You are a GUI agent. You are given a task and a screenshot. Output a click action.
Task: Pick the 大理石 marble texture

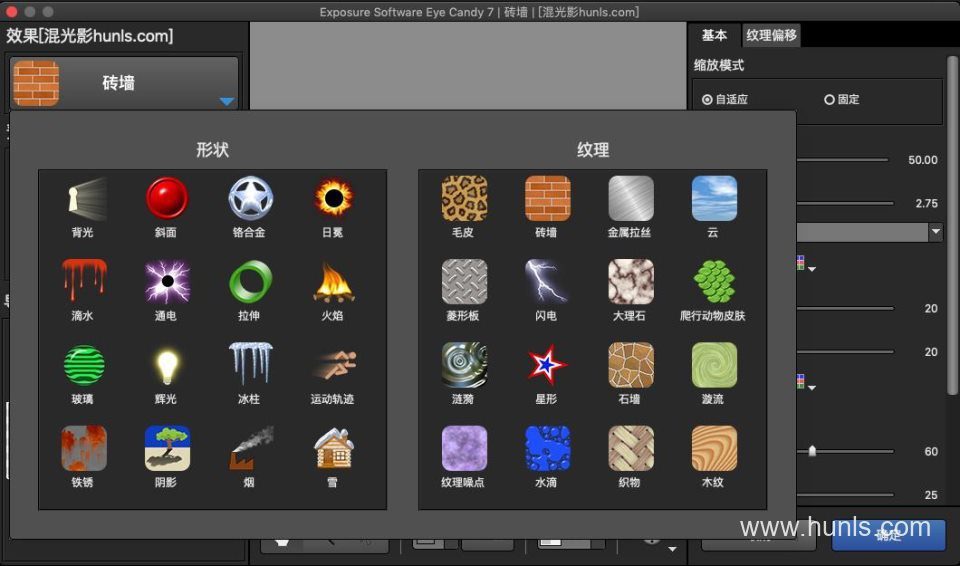(x=631, y=282)
